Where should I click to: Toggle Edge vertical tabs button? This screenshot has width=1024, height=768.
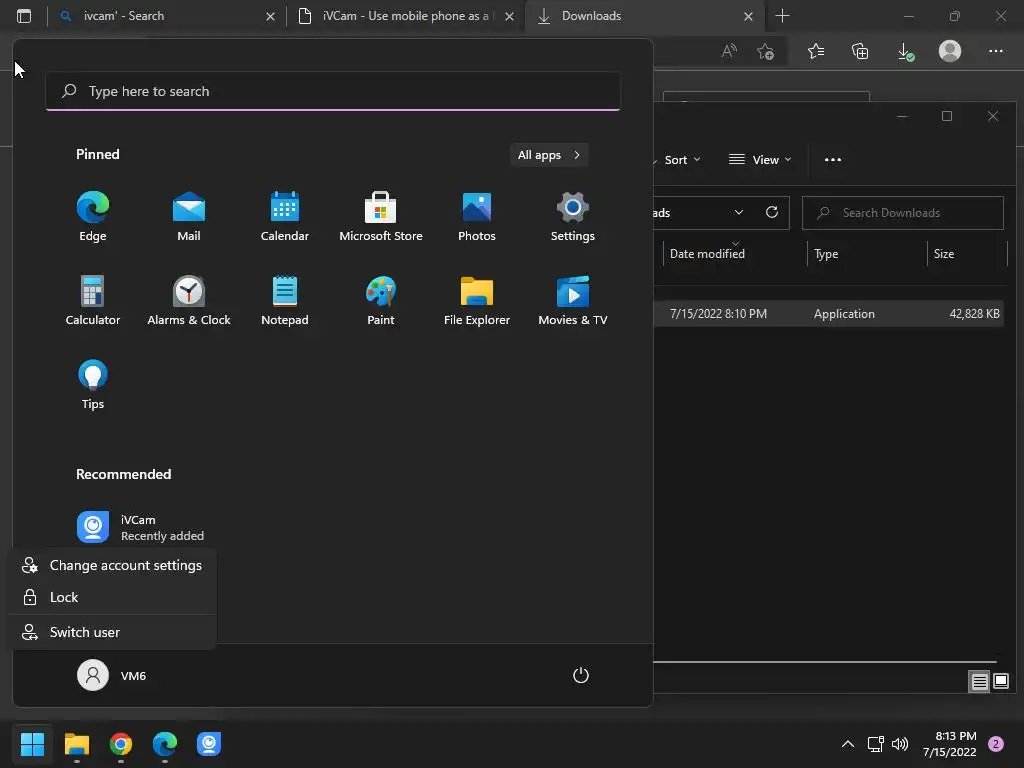(x=24, y=16)
